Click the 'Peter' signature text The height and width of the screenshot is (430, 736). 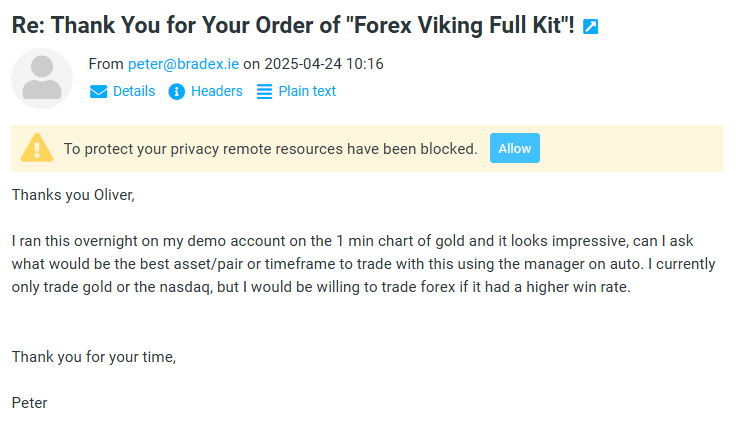pos(30,403)
